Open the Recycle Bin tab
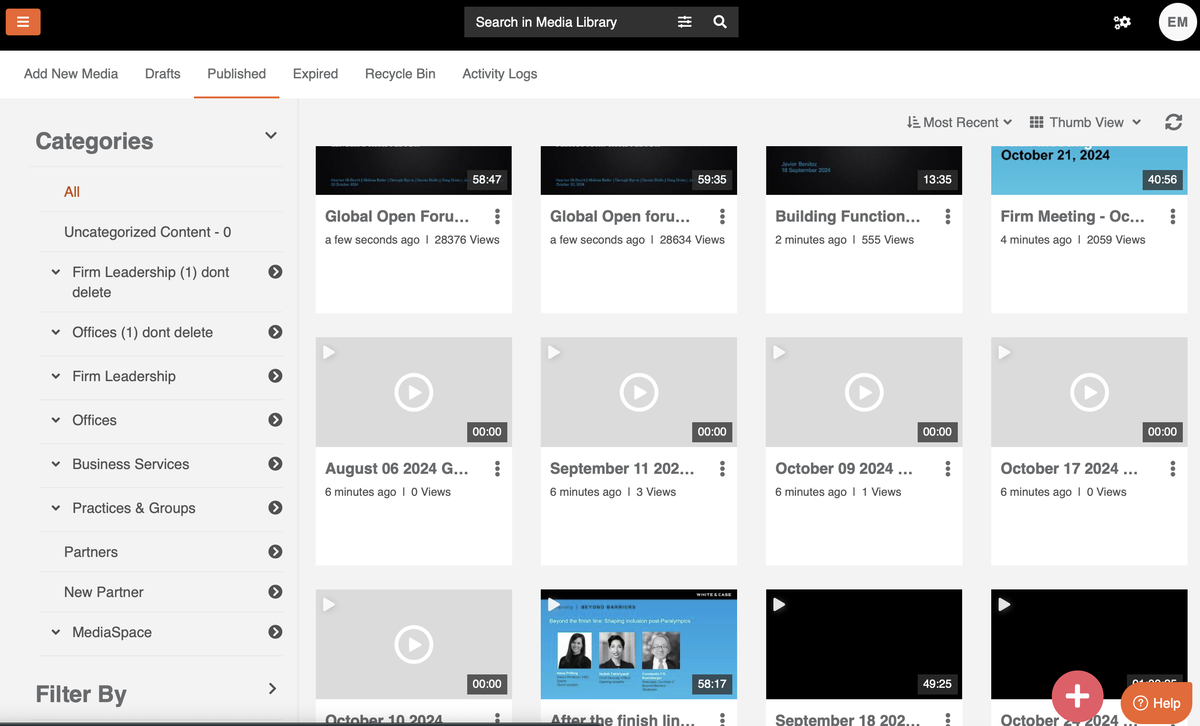This screenshot has width=1200, height=726. coord(400,74)
